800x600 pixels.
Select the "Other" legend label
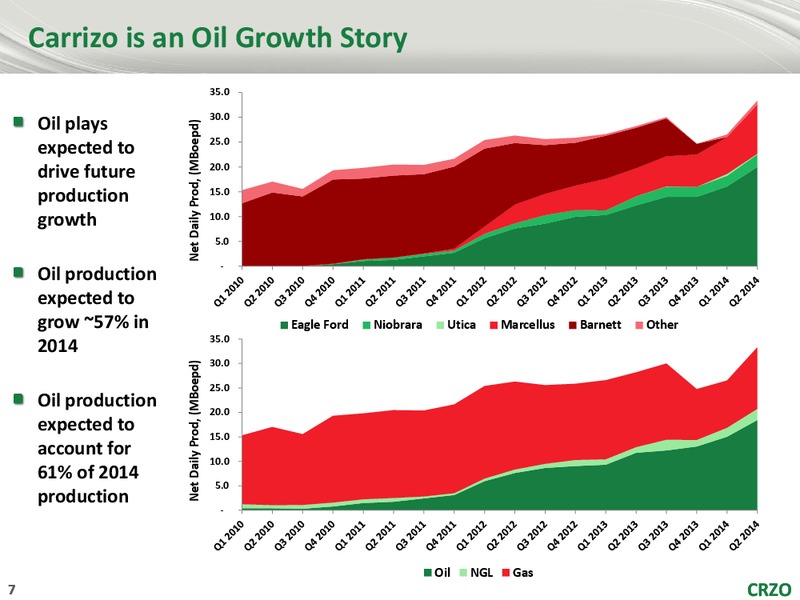pyautogui.click(x=662, y=325)
